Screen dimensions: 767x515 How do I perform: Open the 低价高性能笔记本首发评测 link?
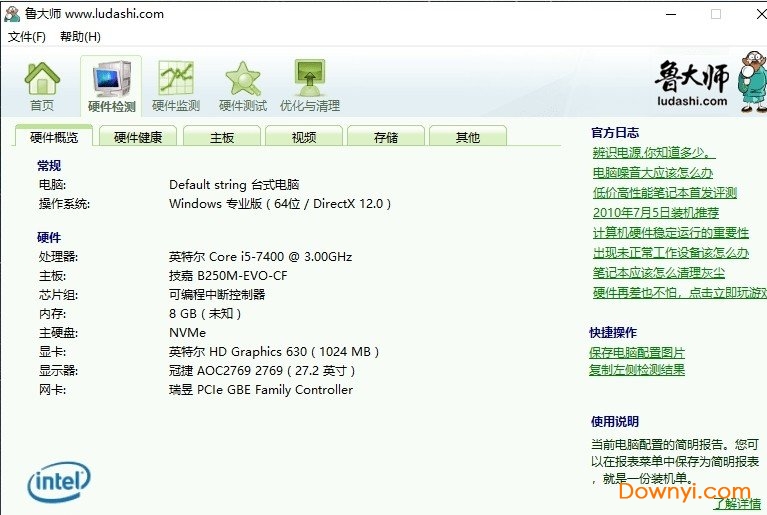pyautogui.click(x=665, y=193)
